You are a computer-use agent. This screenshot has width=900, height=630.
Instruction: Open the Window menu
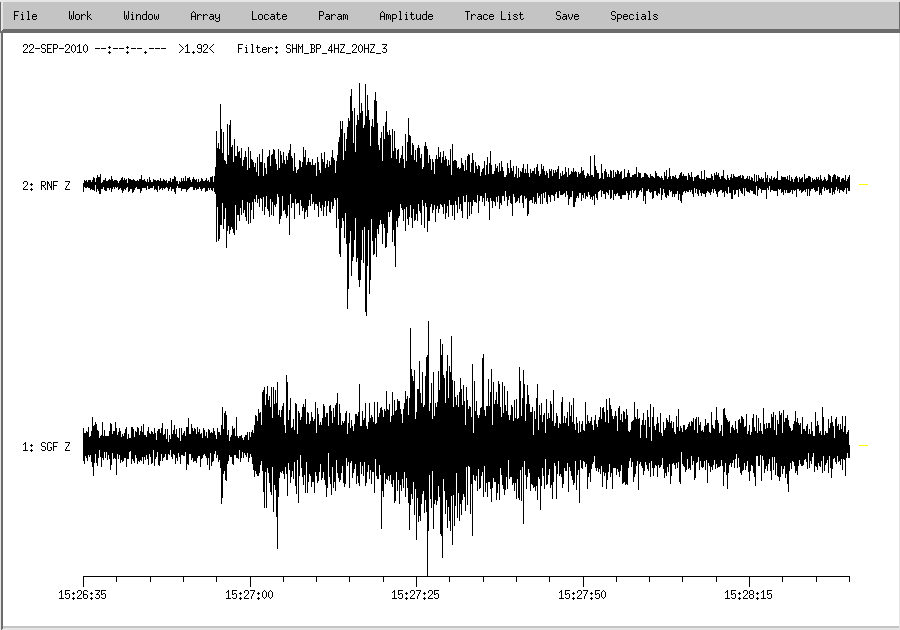click(x=141, y=16)
